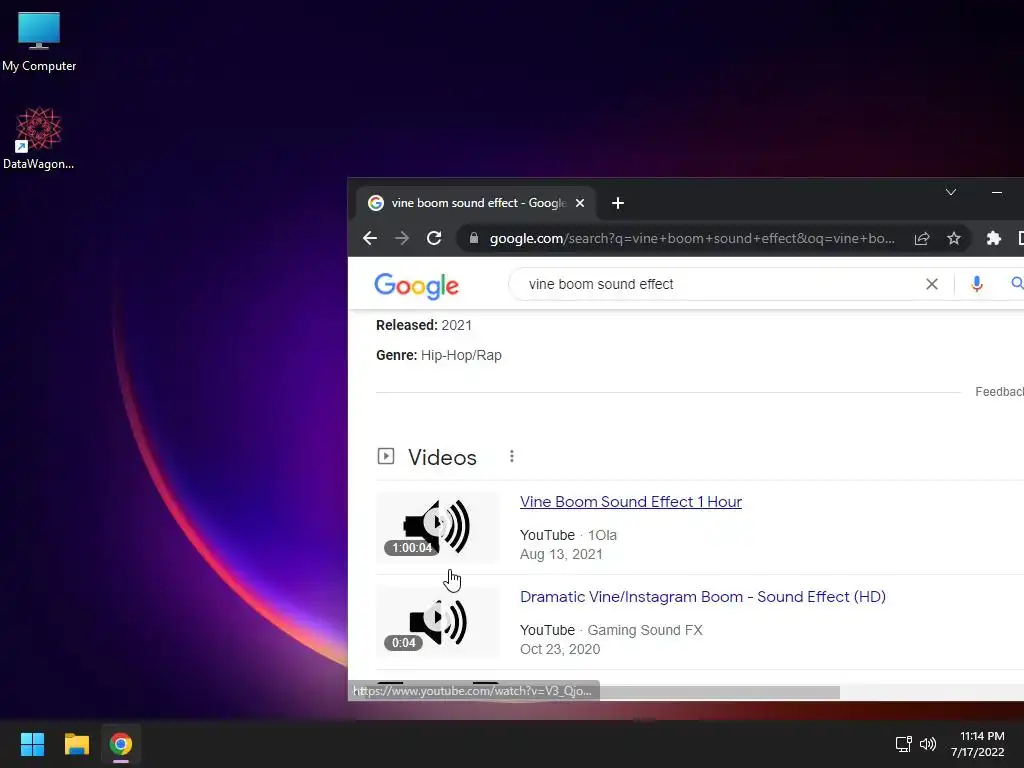
Task: Open network status in system tray
Action: click(904, 744)
